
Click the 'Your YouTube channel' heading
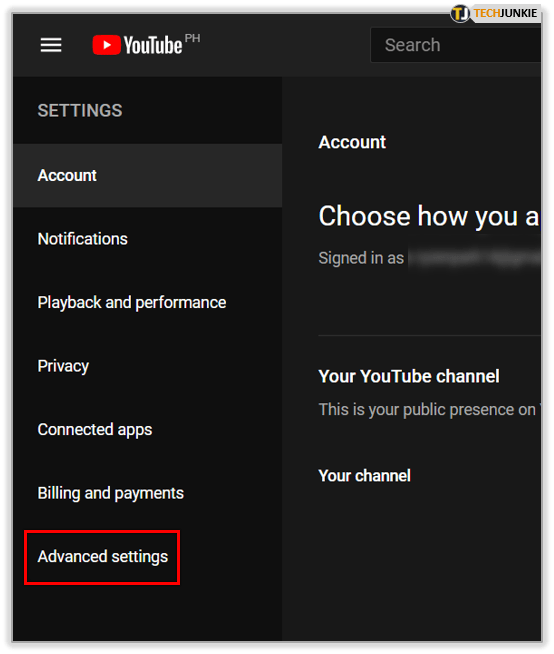[x=409, y=376]
